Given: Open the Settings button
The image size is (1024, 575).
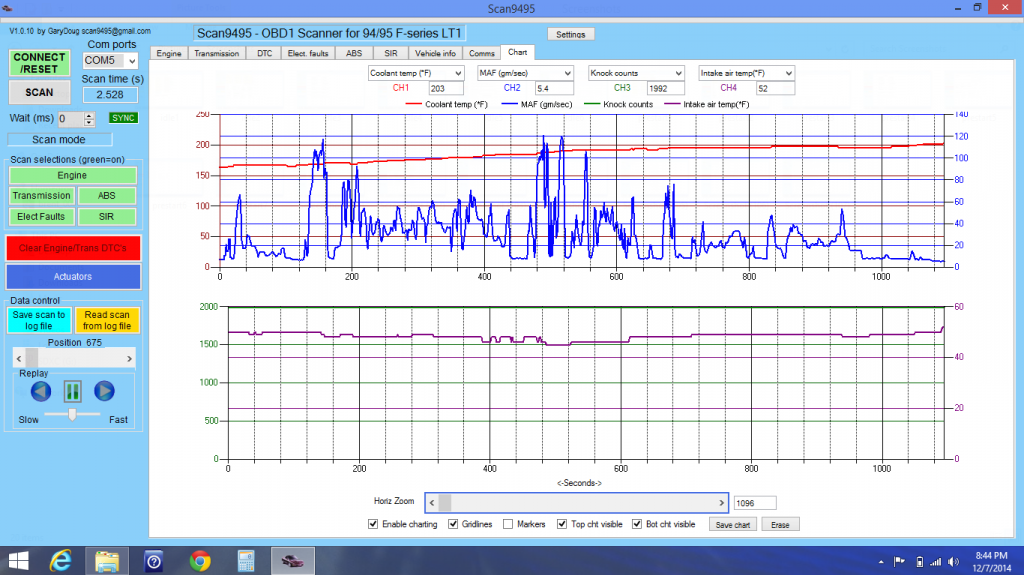Looking at the screenshot, I should pyautogui.click(x=571, y=35).
